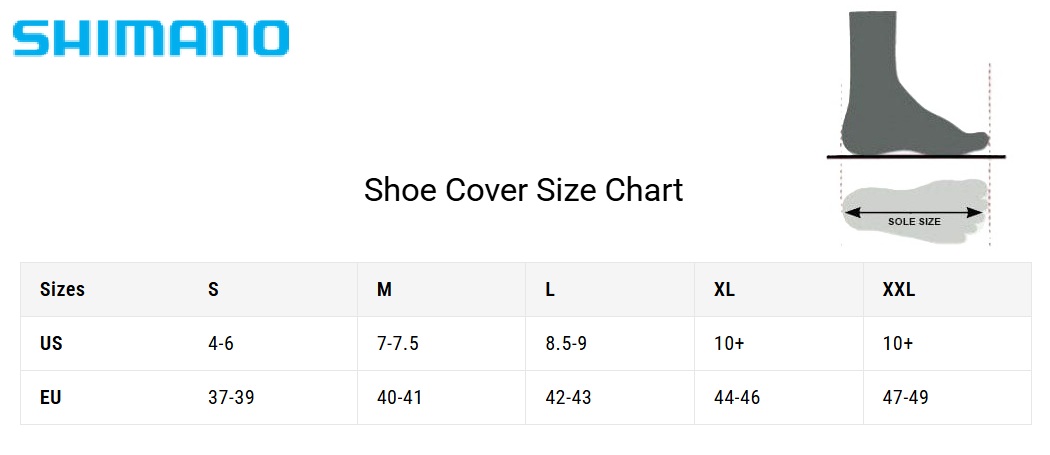Click the EU 42-43 cell
The width and height of the screenshot is (1050, 455).
(568, 398)
